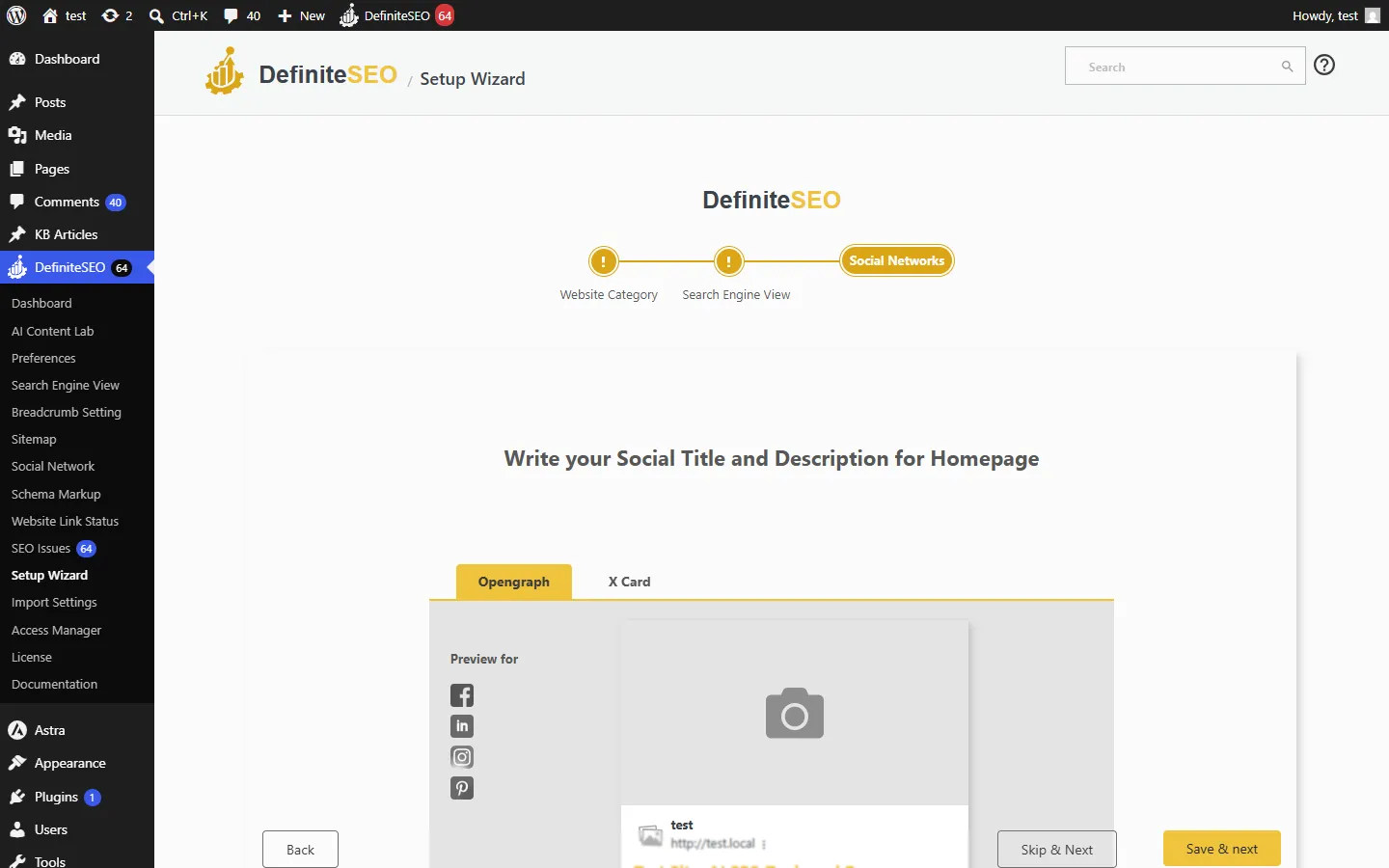Viewport: 1389px width, 868px height.
Task: Open WordPress Dashboard menu item
Action: 77,59
